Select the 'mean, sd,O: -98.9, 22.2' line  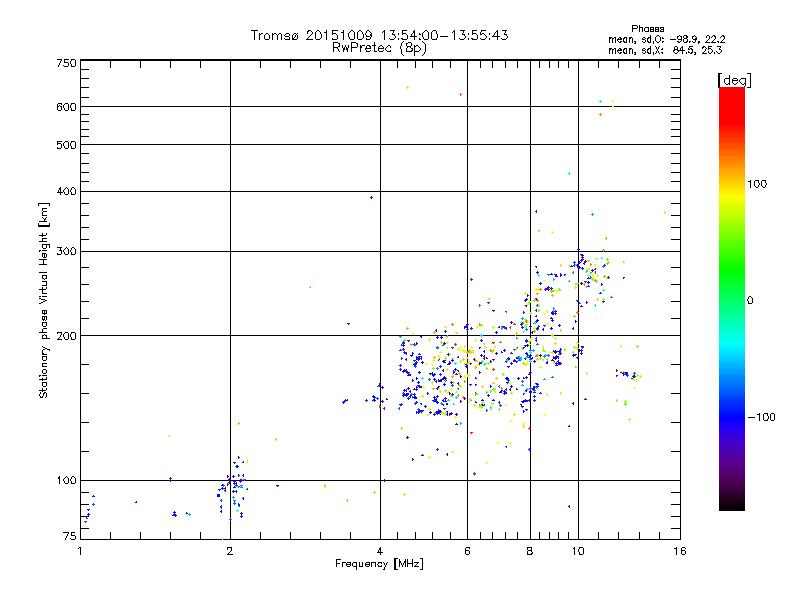666,39
